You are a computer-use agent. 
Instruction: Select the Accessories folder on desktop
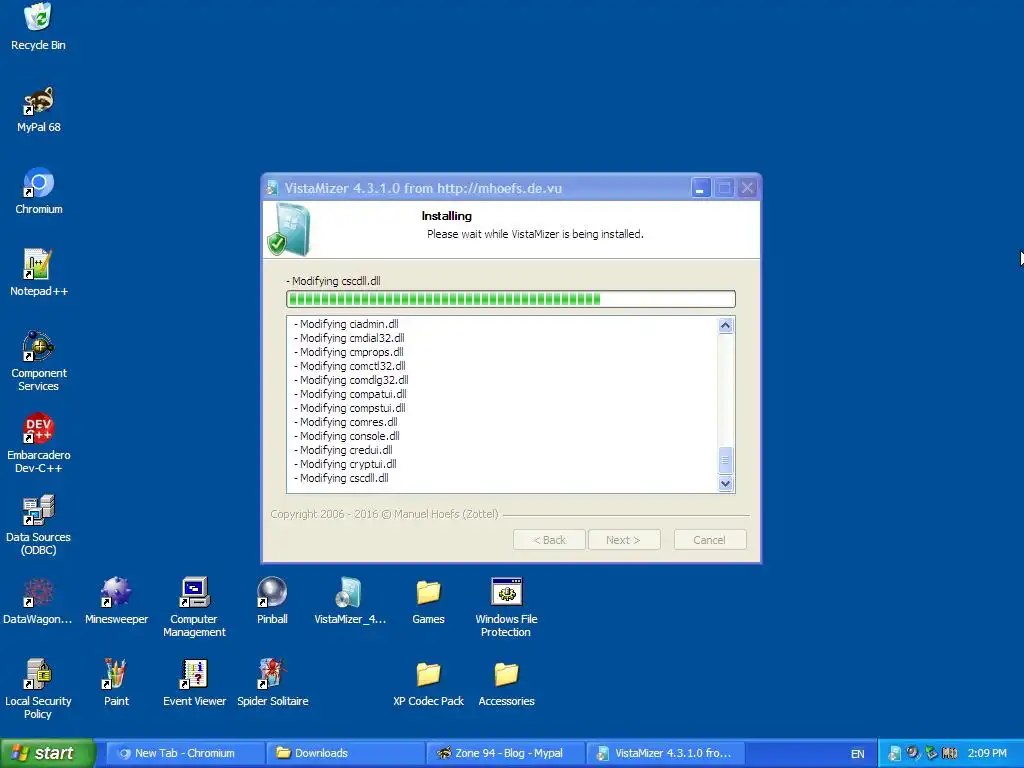[x=506, y=683]
